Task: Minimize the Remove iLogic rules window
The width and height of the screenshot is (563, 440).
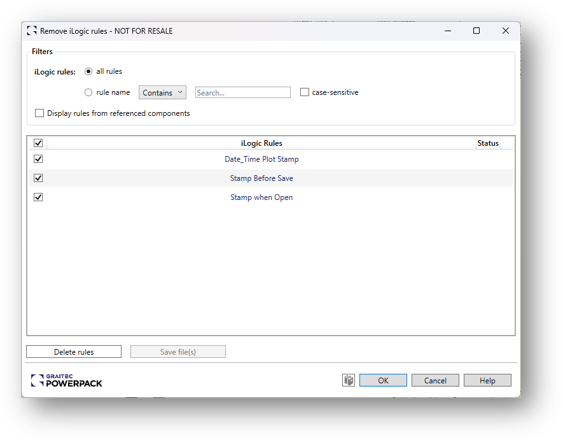Action: click(448, 31)
